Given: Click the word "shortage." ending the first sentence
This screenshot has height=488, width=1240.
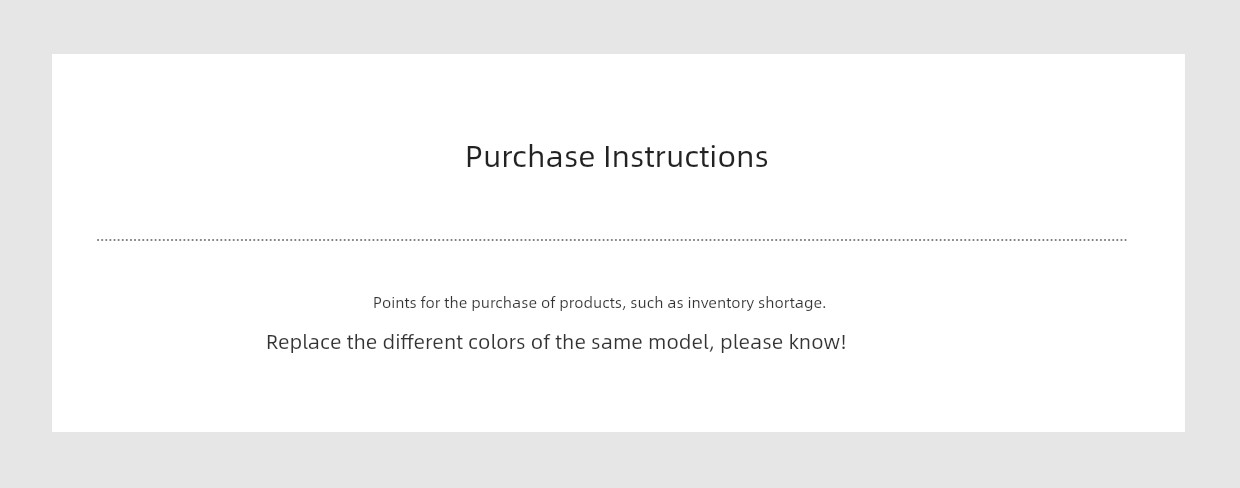Looking at the screenshot, I should [792, 303].
